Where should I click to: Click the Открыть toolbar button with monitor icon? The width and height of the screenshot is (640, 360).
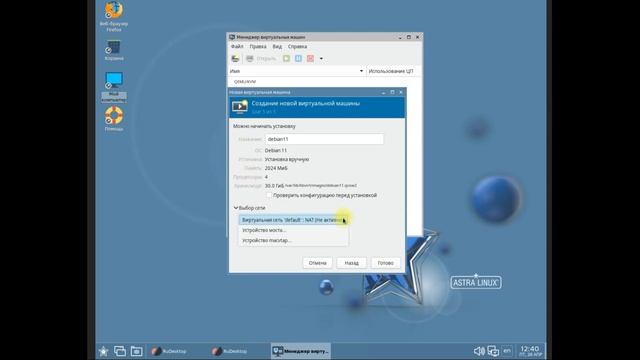[x=261, y=59]
